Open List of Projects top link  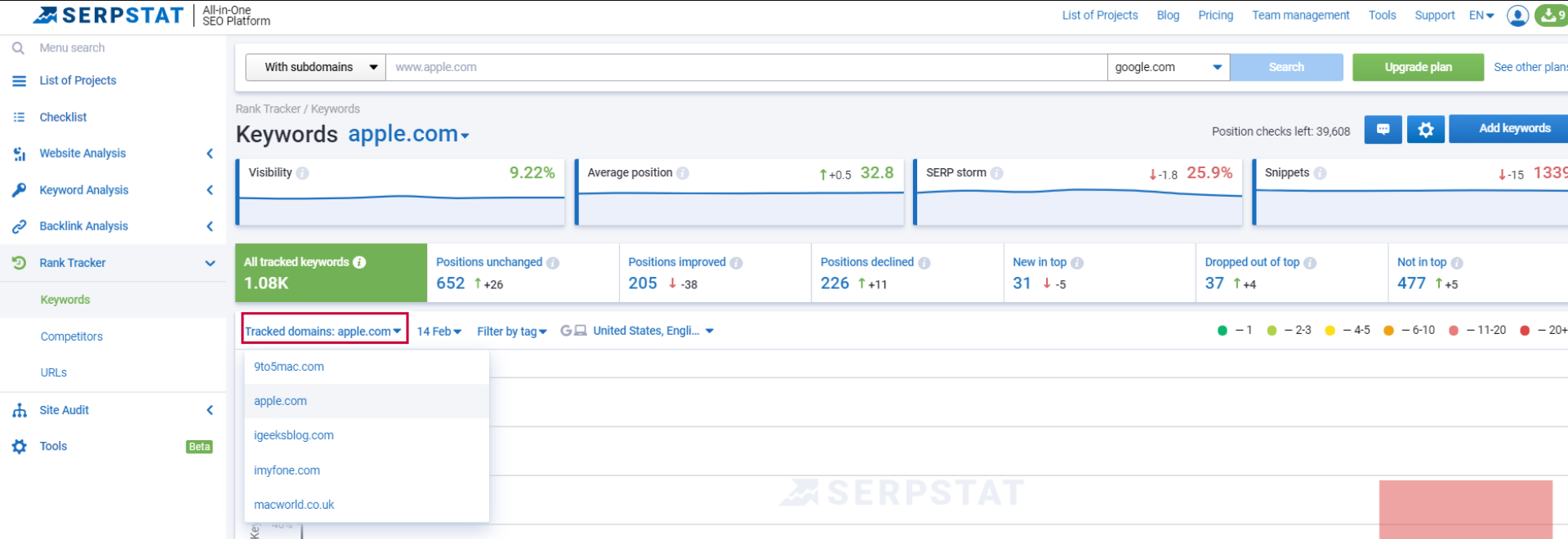pos(1099,16)
